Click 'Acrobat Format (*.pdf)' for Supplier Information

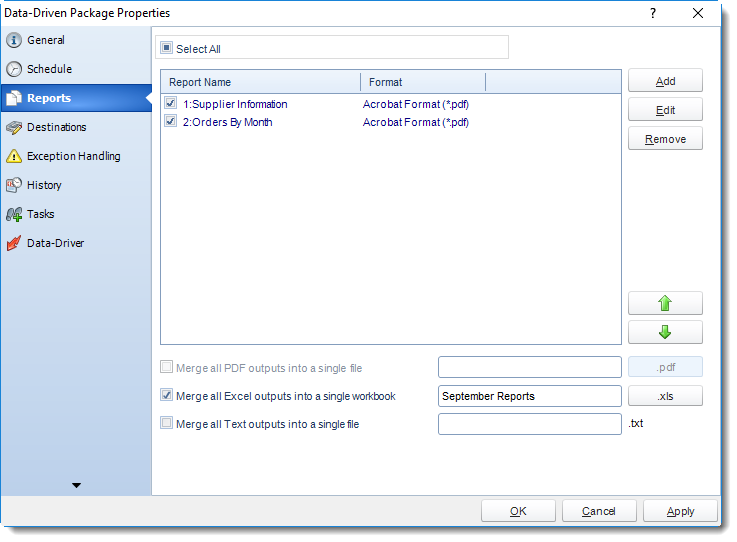coord(416,104)
